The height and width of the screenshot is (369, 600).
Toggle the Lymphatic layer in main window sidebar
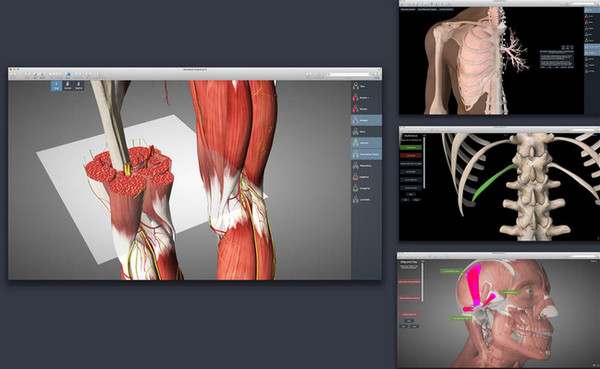click(x=366, y=199)
